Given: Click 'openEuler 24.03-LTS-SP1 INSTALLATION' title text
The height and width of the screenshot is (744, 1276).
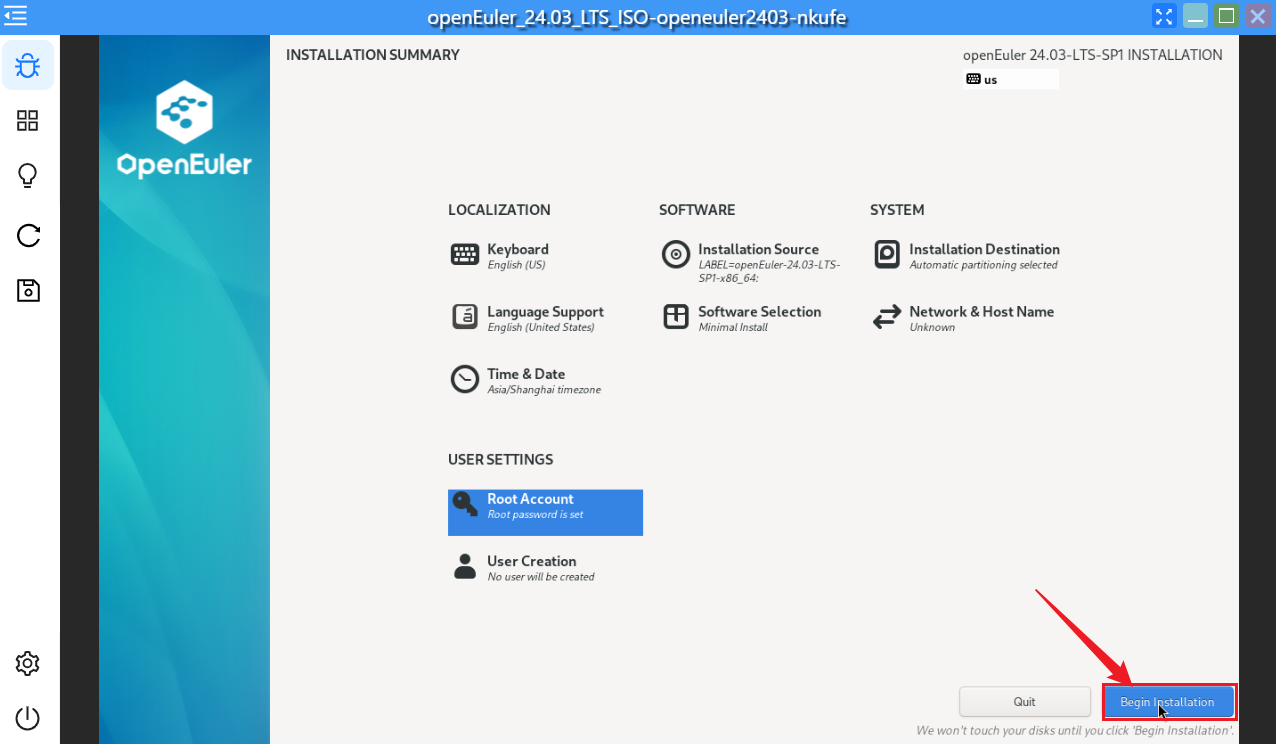Looking at the screenshot, I should pos(1092,55).
